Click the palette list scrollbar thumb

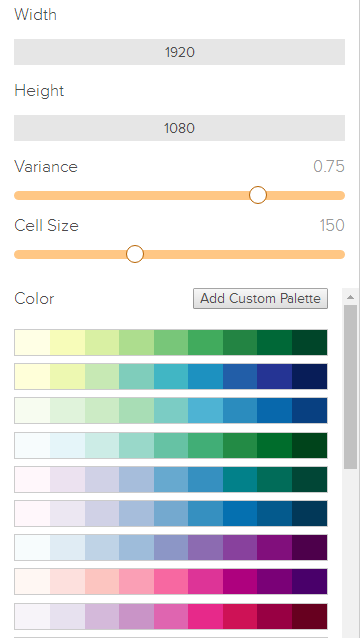click(351, 387)
